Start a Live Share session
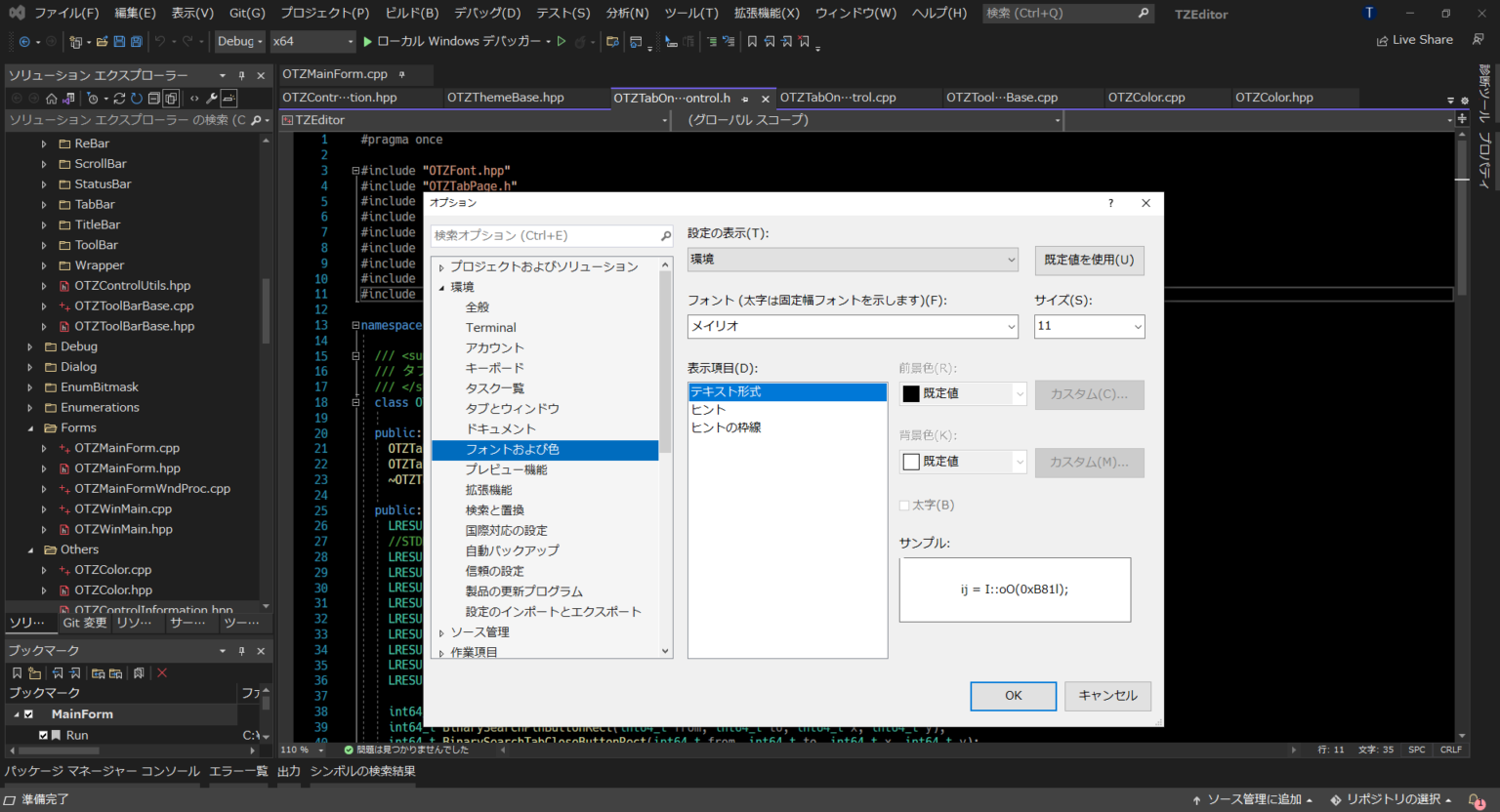Screen dimensions: 1500x812 point(1413,40)
